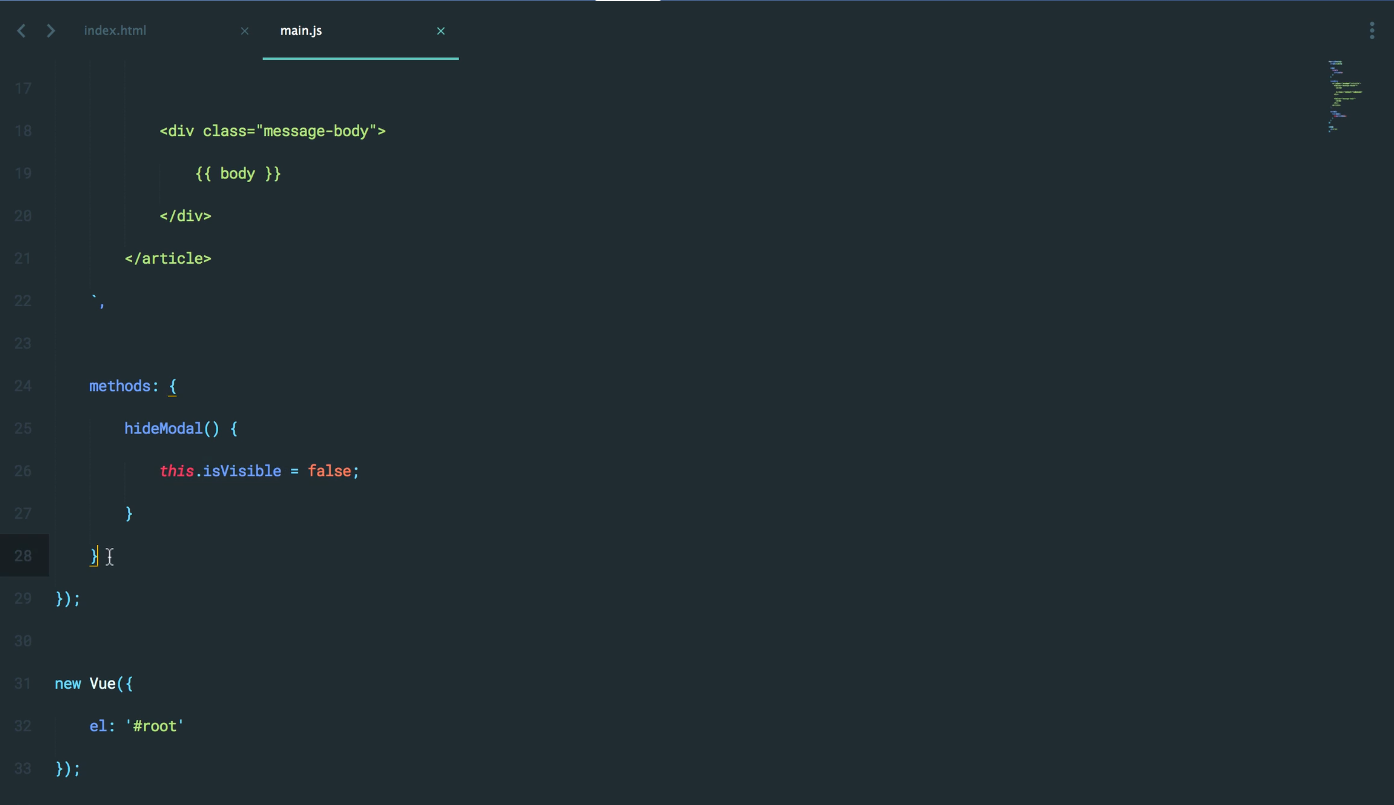Click the closing </article> tag
Image resolution: width=1394 pixels, height=805 pixels.
(x=168, y=259)
